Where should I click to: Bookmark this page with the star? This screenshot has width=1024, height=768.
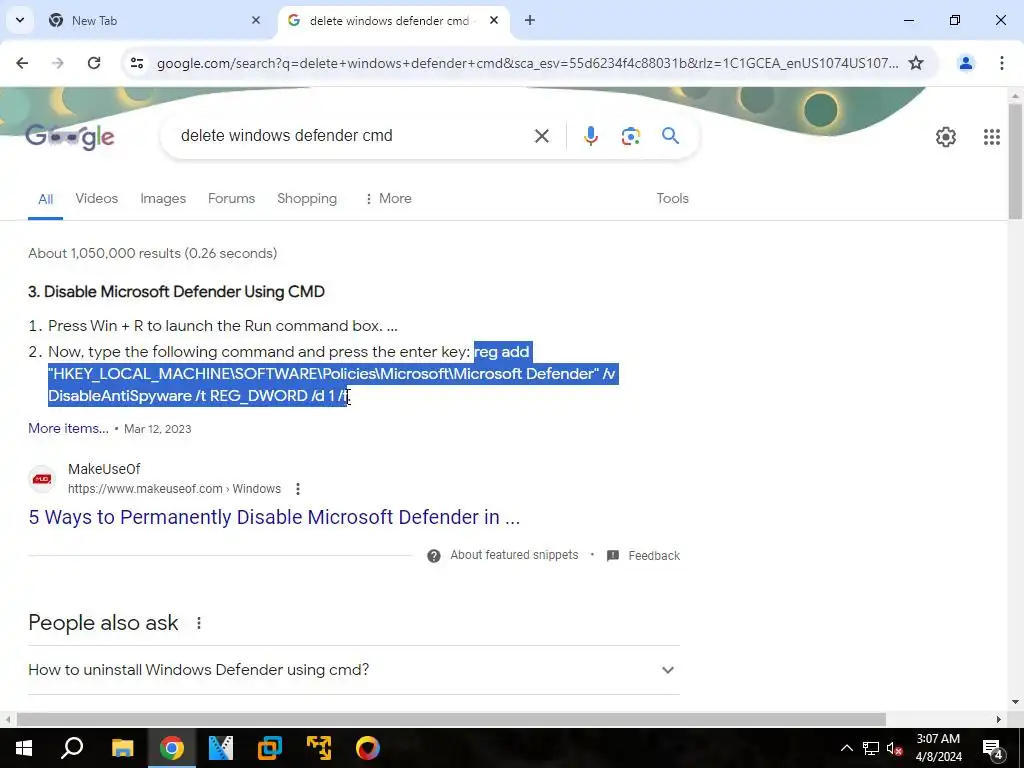916,63
